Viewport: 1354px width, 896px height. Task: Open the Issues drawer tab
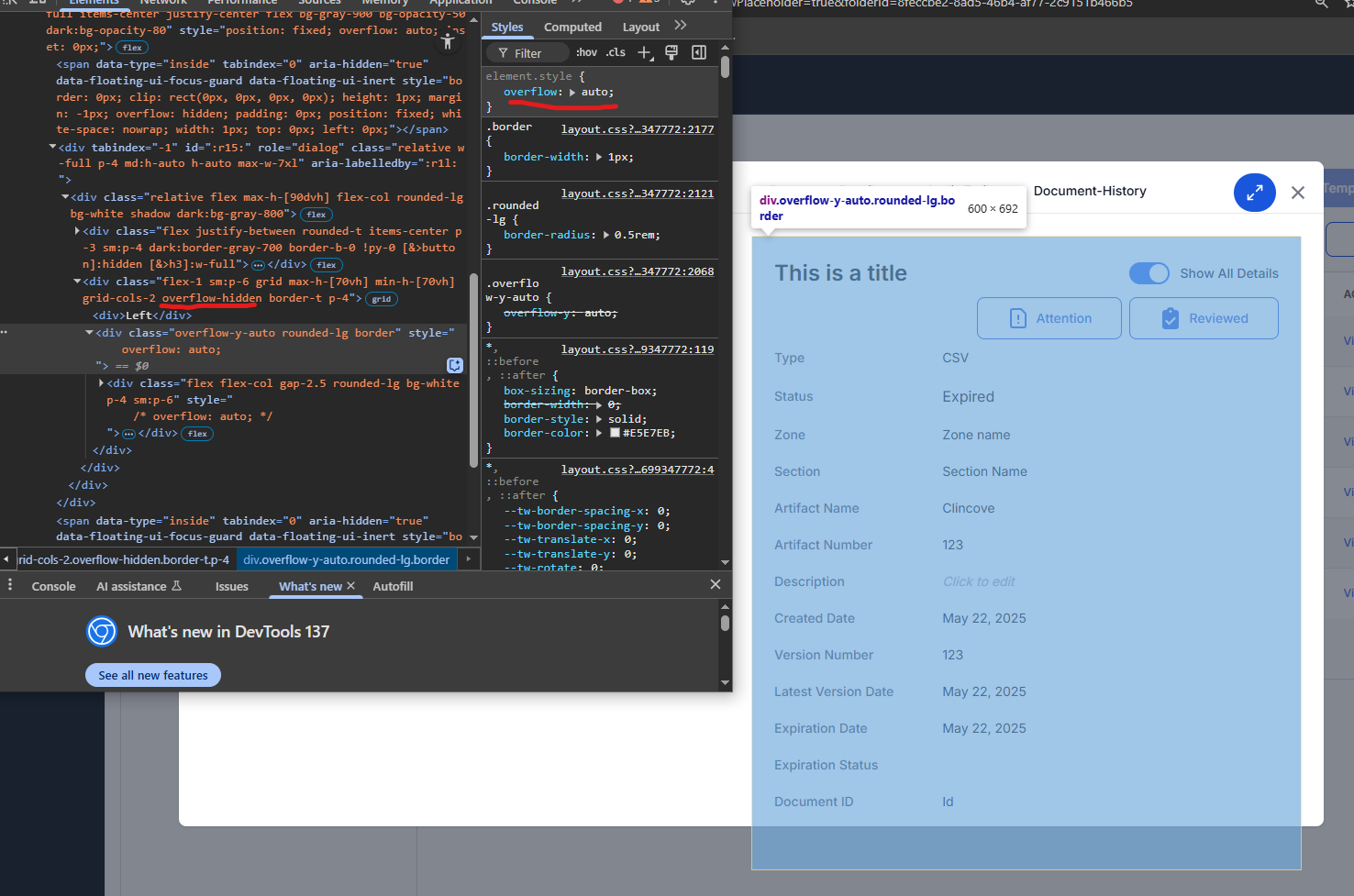pyautogui.click(x=232, y=586)
